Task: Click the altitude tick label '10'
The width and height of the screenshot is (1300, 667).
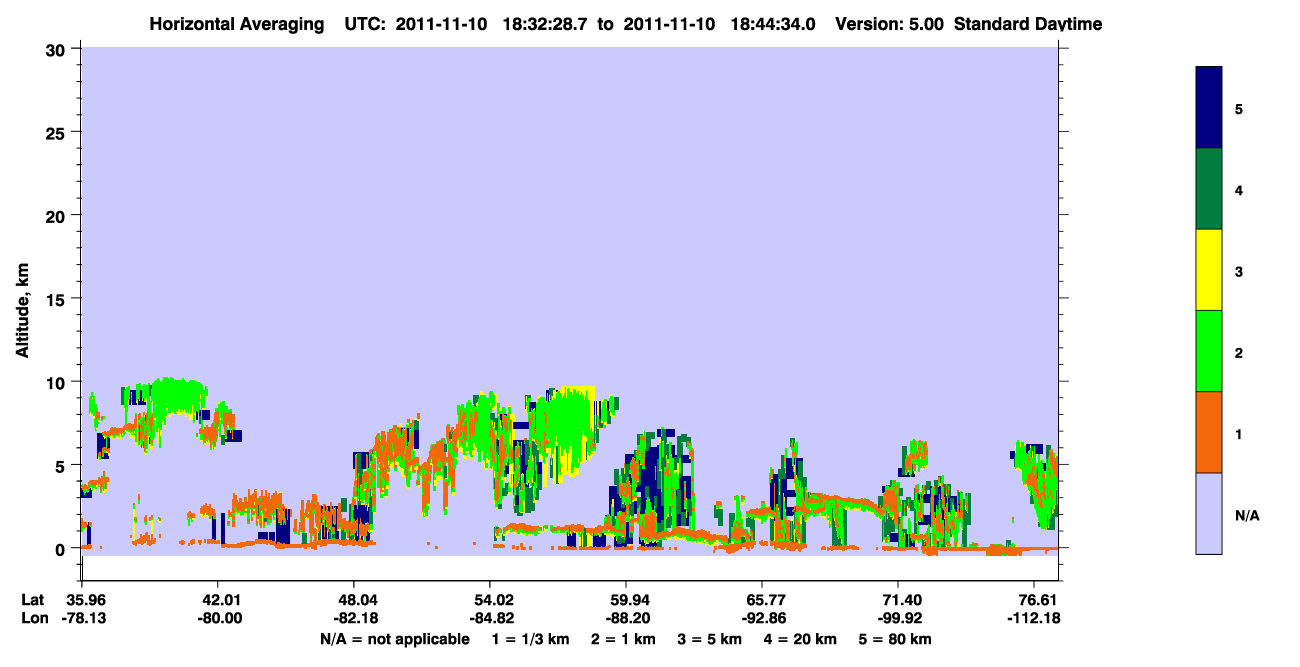Action: point(58,382)
